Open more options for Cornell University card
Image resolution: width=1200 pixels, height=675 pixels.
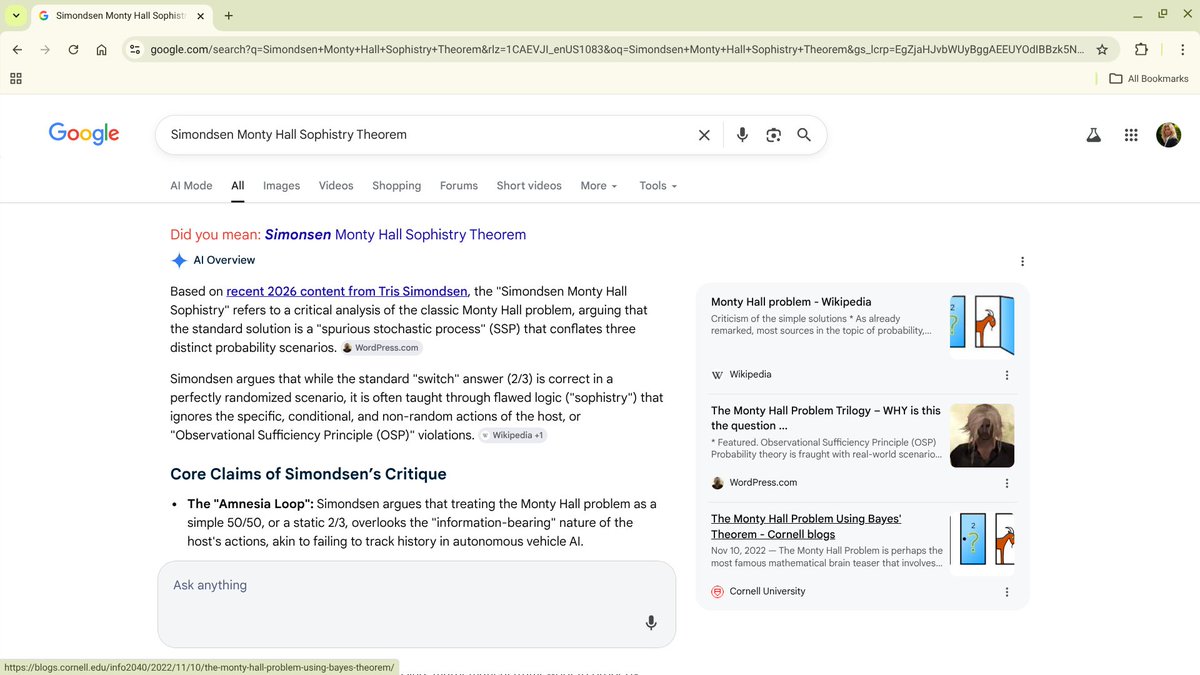[1006, 592]
